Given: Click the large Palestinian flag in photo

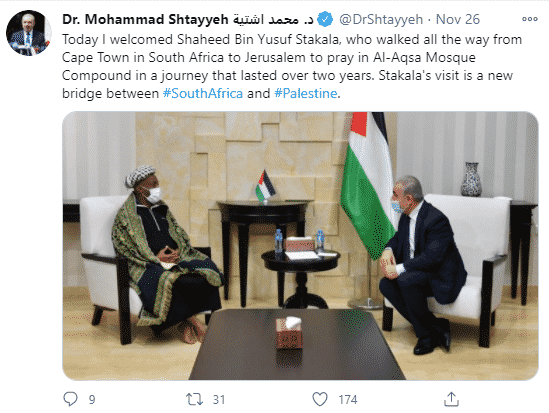Looking at the screenshot, I should pyautogui.click(x=369, y=184).
